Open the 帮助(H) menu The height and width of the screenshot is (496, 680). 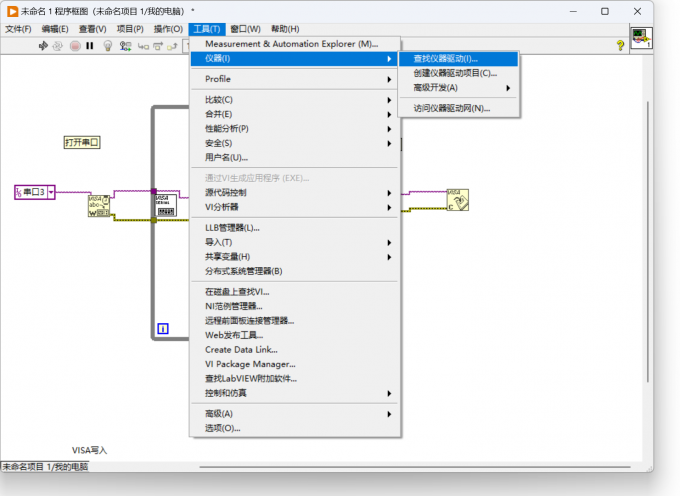click(x=285, y=29)
